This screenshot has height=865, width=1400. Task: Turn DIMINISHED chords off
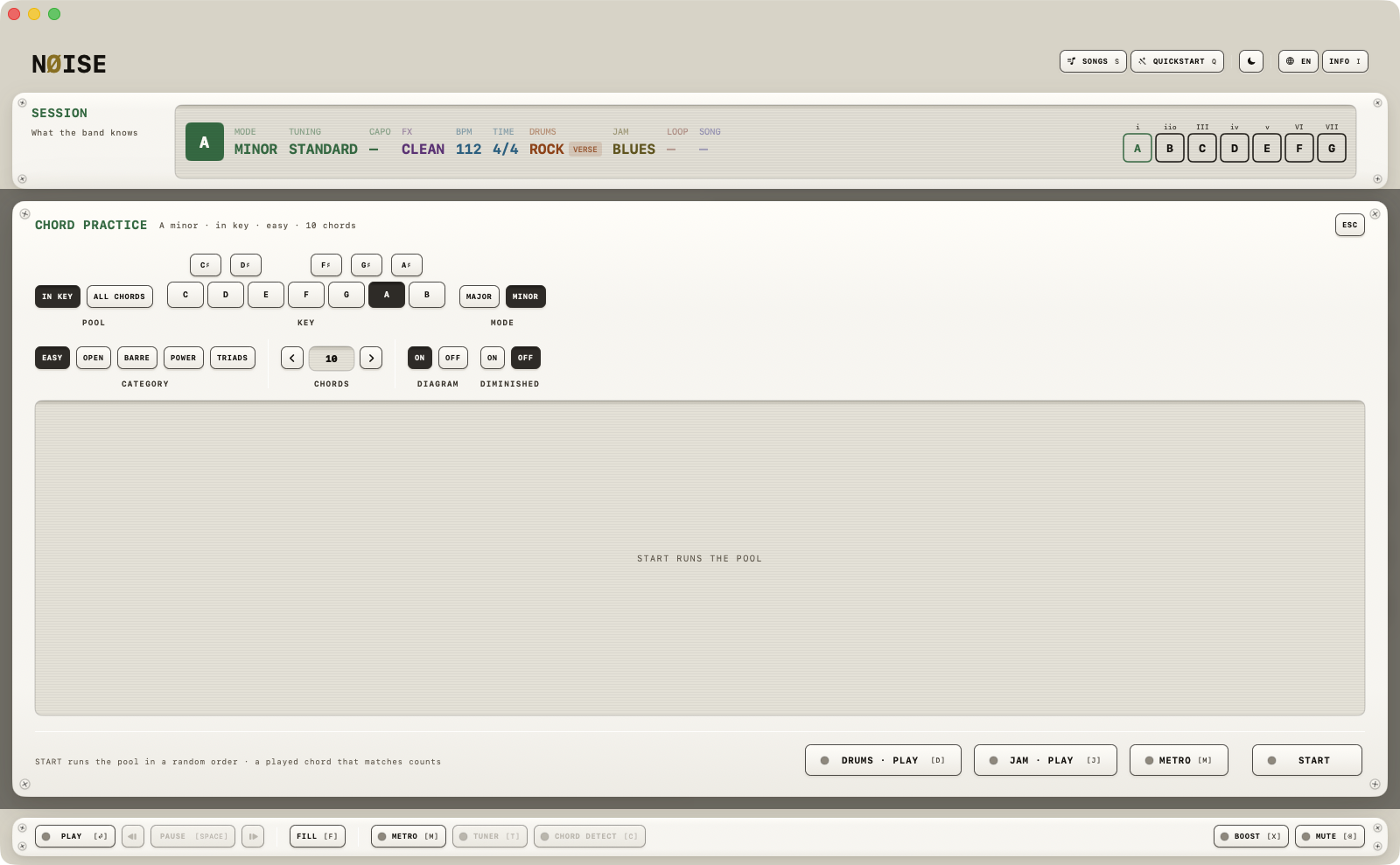point(526,358)
